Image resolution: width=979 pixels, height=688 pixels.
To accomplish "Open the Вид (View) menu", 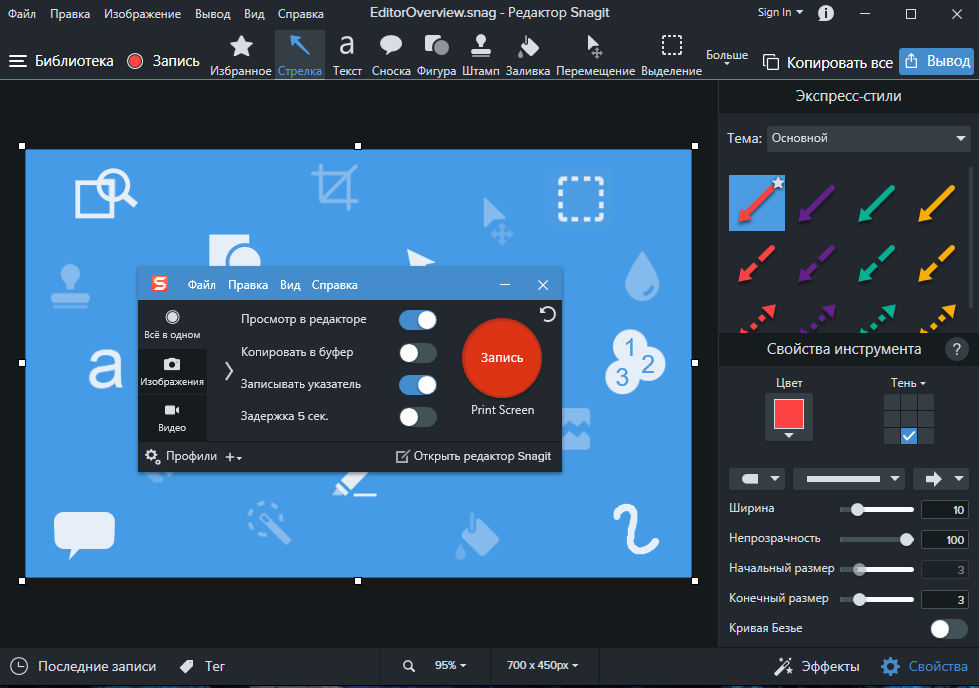I will [x=254, y=14].
